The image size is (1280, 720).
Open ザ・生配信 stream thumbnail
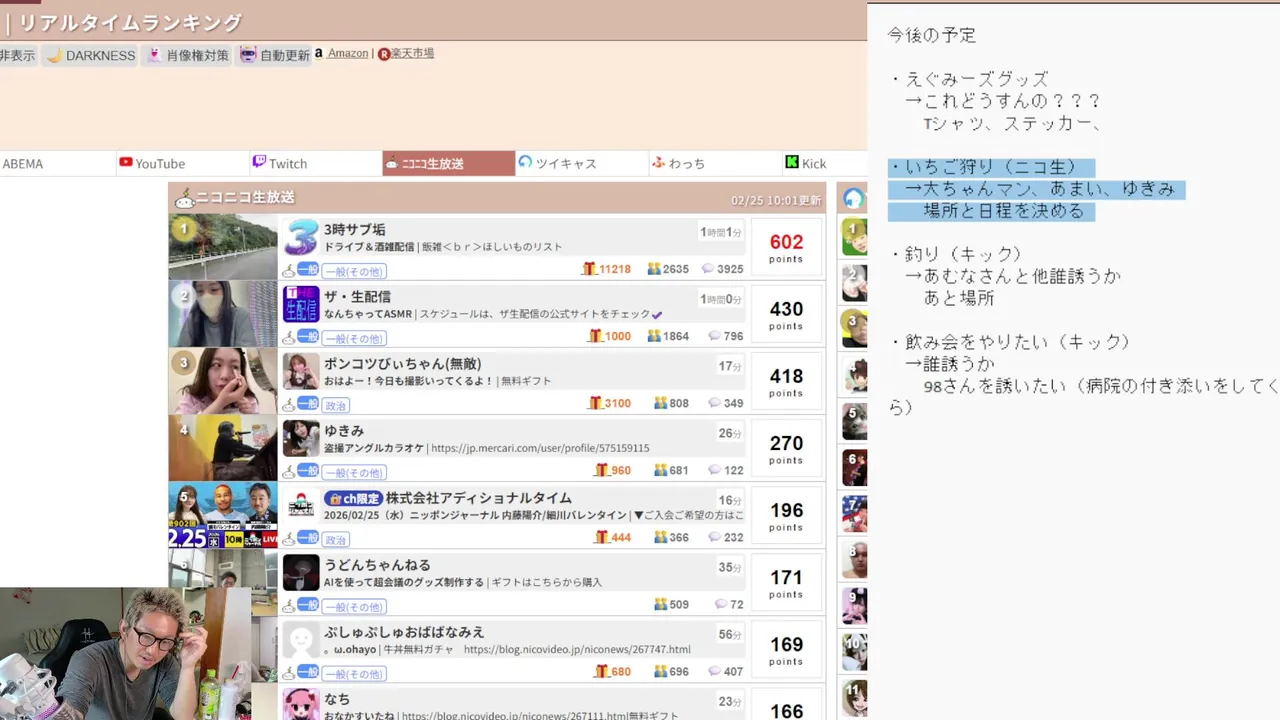click(x=223, y=314)
